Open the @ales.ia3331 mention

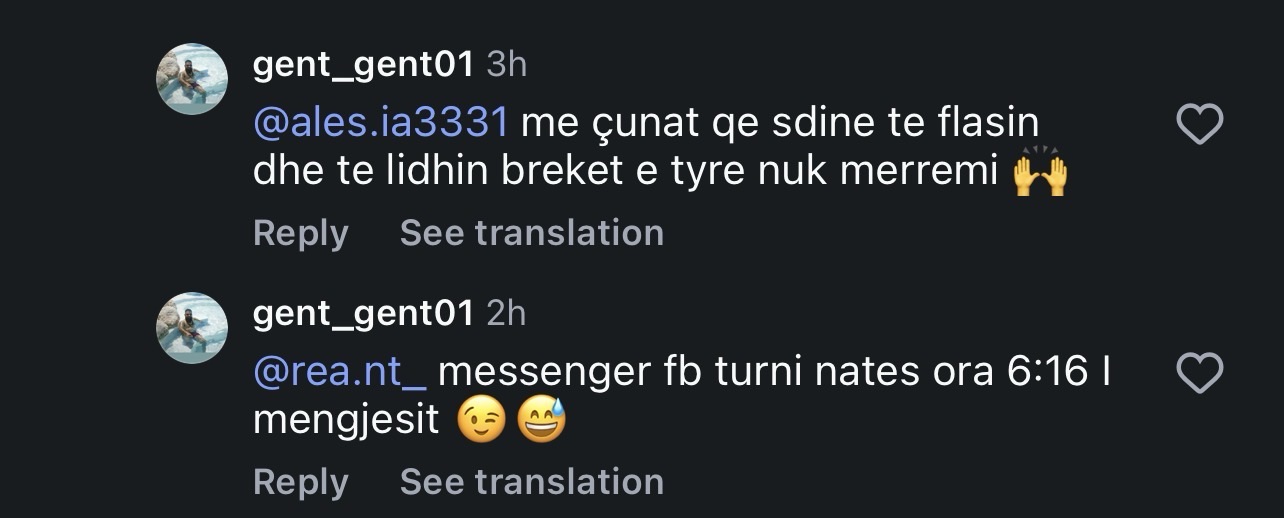pyautogui.click(x=381, y=124)
